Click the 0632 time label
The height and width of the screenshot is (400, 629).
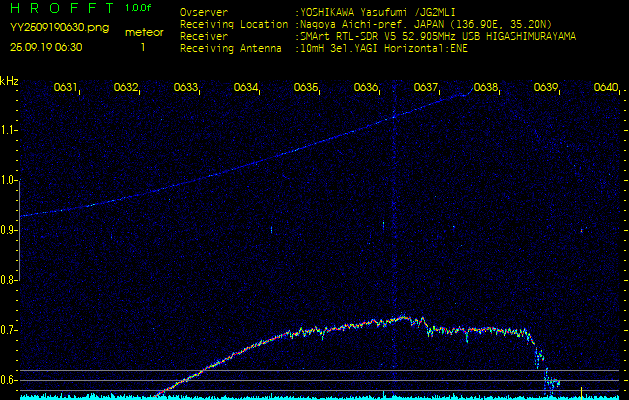pos(126,88)
